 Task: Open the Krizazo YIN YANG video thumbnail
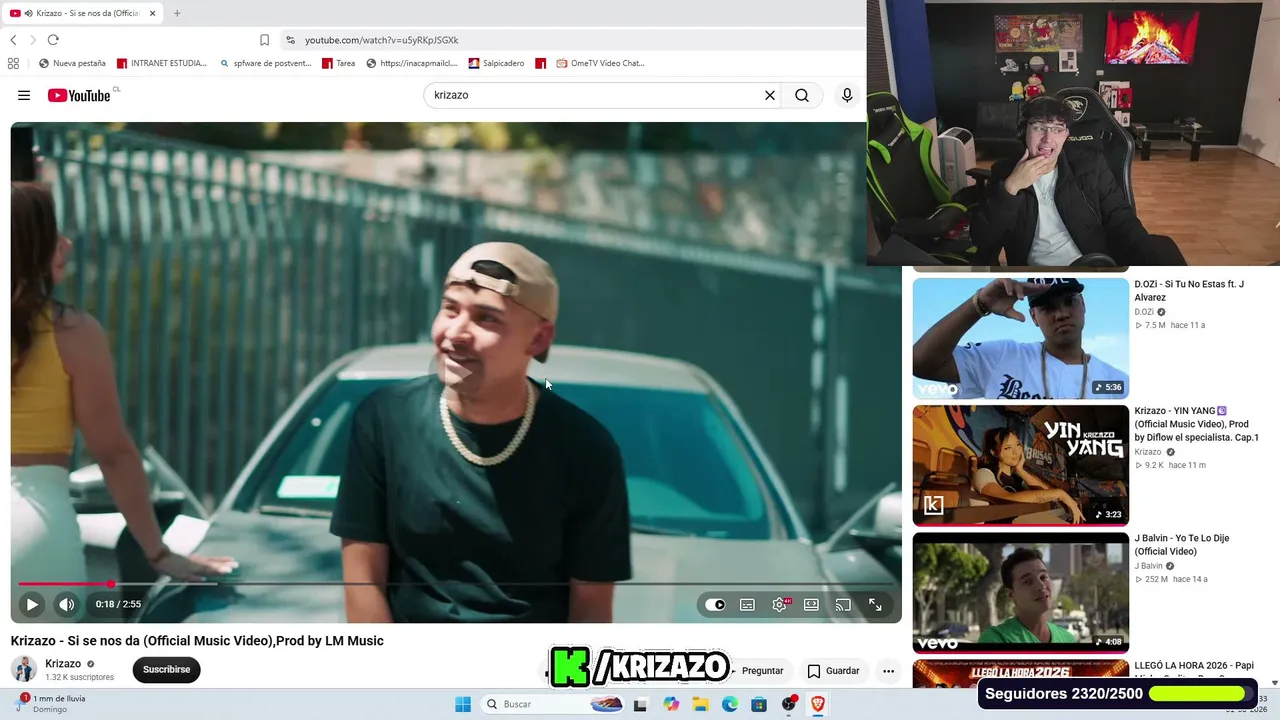(1020, 465)
